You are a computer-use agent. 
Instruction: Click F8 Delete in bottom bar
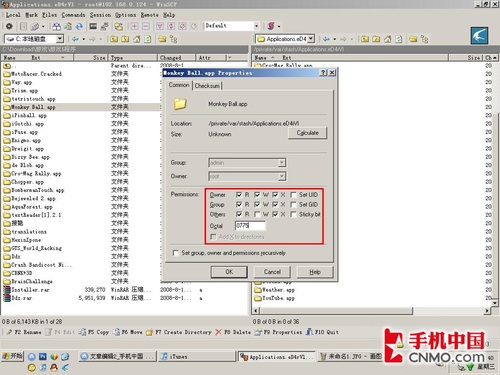pyautogui.click(x=233, y=332)
